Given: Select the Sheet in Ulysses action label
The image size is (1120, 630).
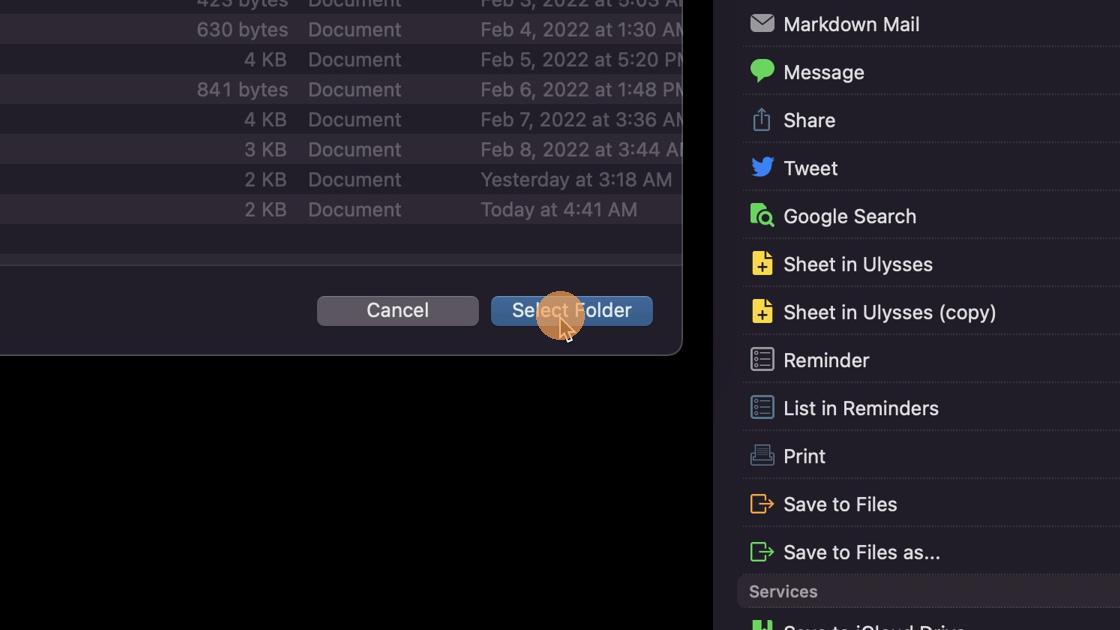Looking at the screenshot, I should point(858,264).
